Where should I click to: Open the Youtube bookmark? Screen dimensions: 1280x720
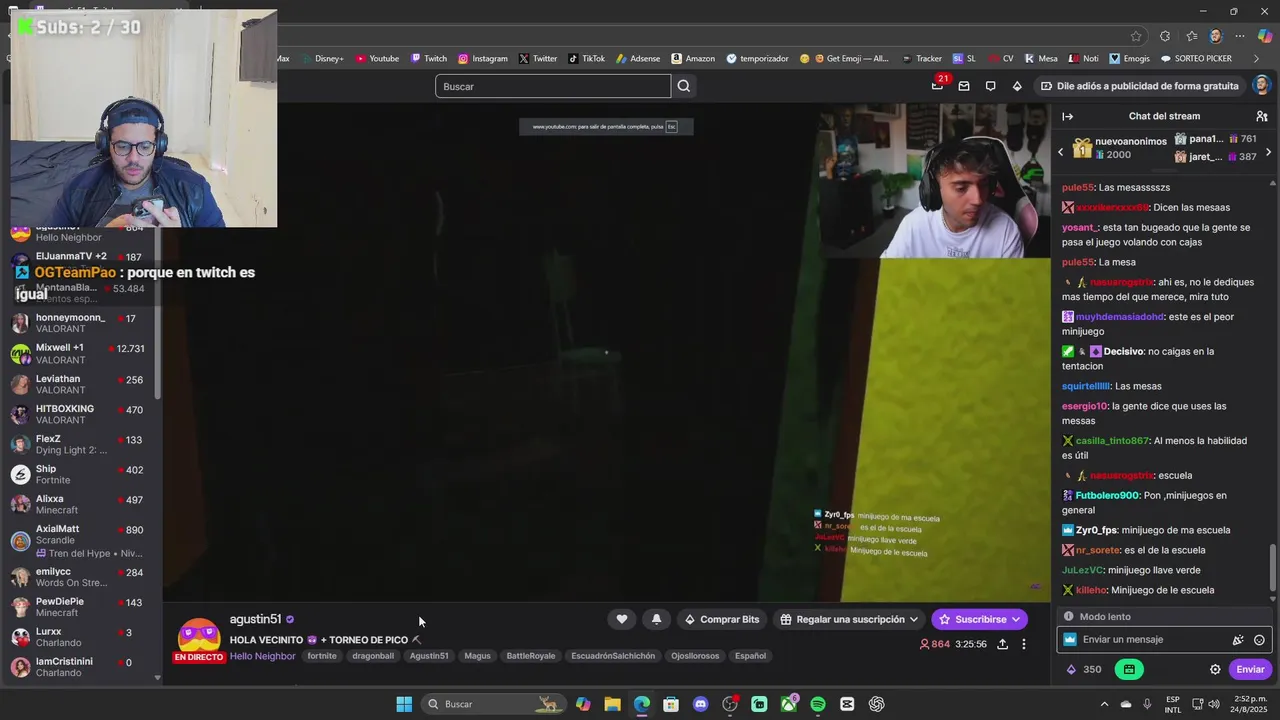point(377,59)
